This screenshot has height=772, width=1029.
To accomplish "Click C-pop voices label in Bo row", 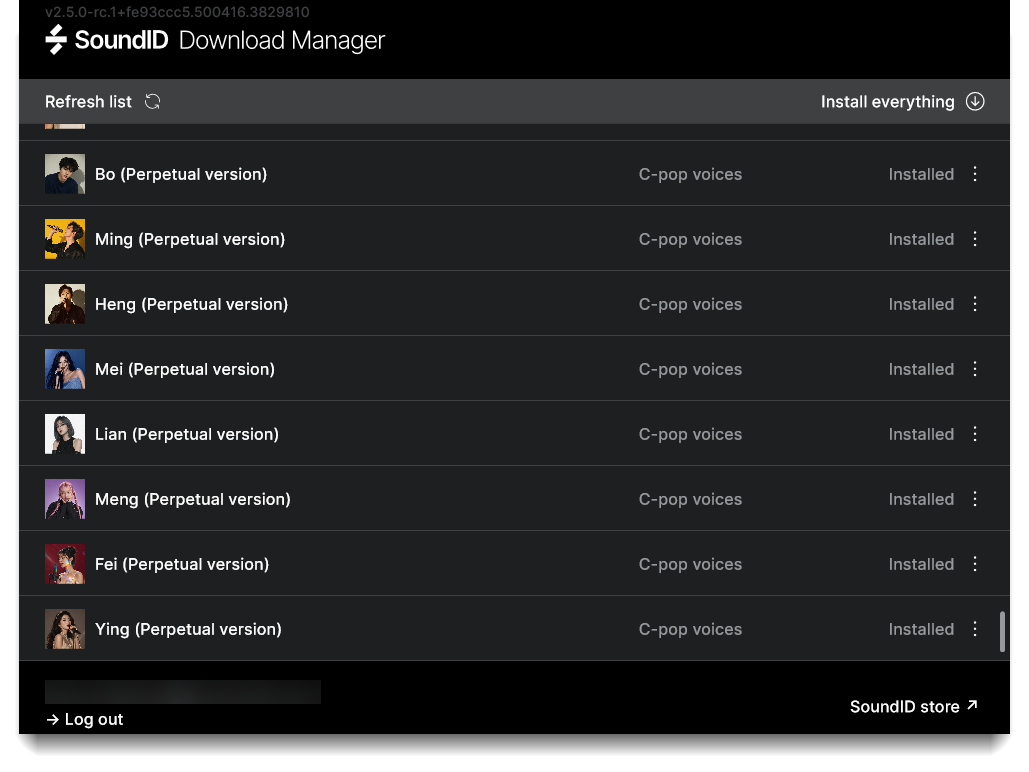I will click(x=690, y=174).
